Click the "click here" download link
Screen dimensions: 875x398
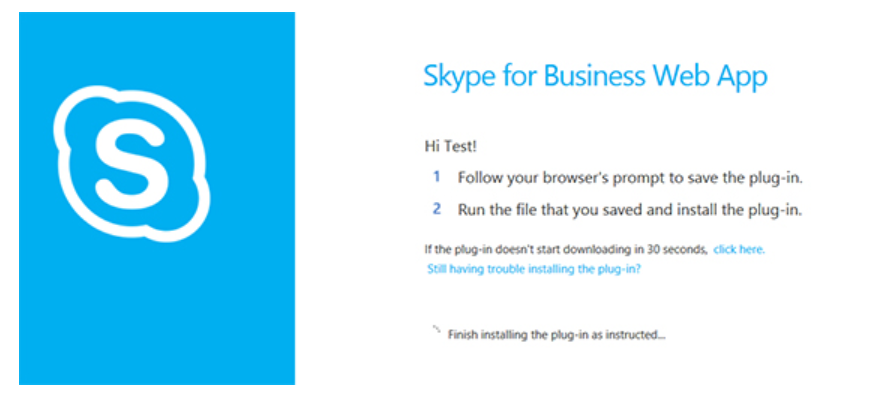(739, 250)
